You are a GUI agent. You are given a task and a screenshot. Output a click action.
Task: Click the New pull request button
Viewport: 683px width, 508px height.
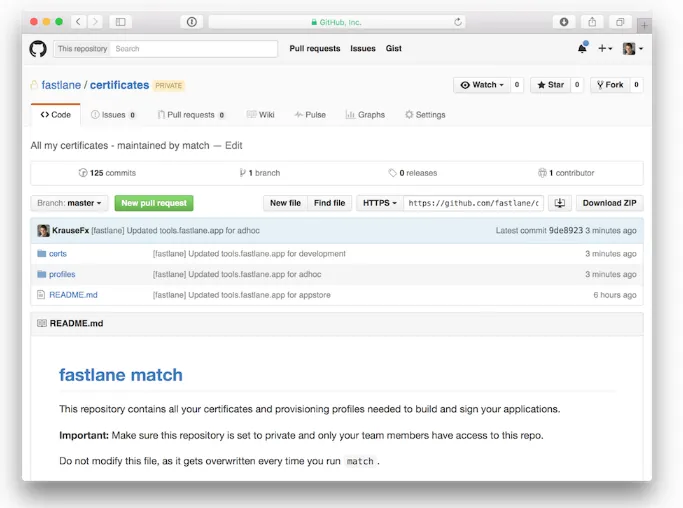click(x=154, y=203)
